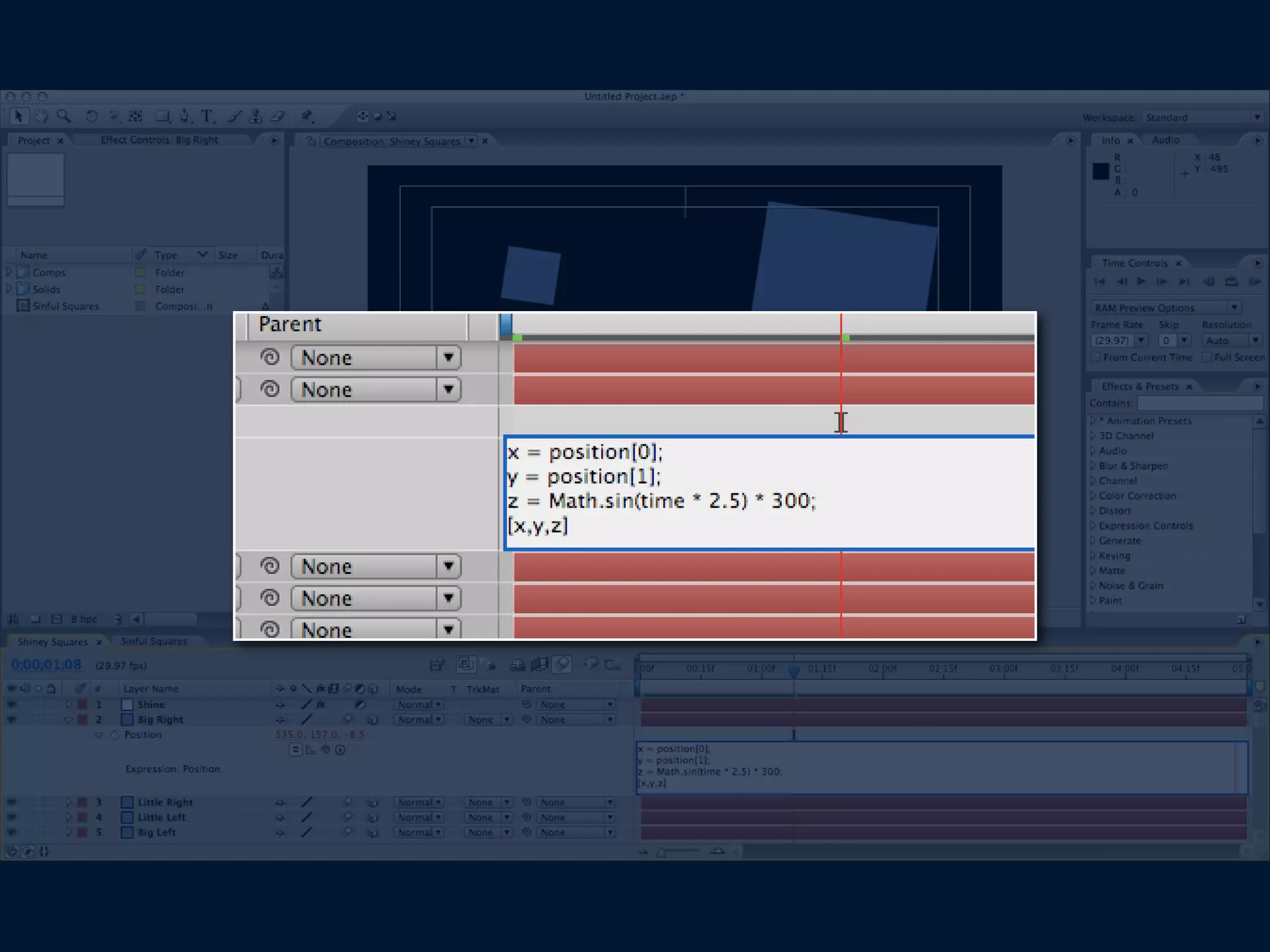The width and height of the screenshot is (1270, 952).
Task: Select the Hand tool
Action: 41,117
